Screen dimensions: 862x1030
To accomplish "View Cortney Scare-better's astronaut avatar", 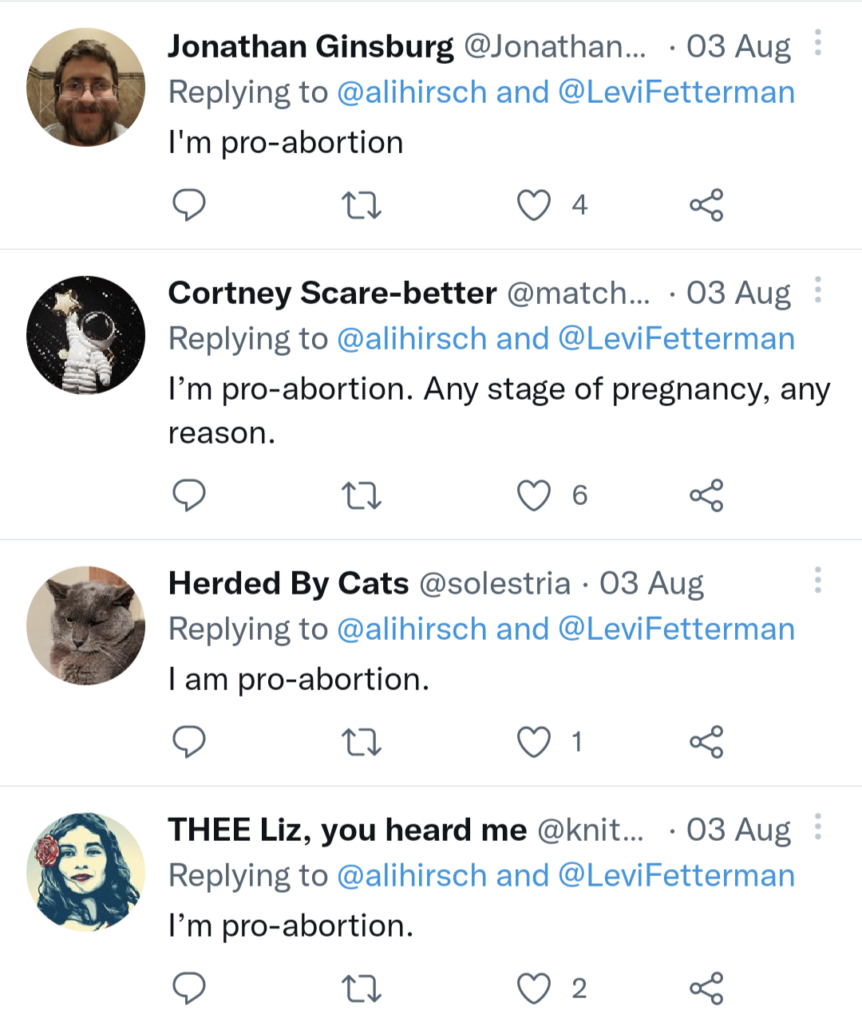I will (85, 335).
